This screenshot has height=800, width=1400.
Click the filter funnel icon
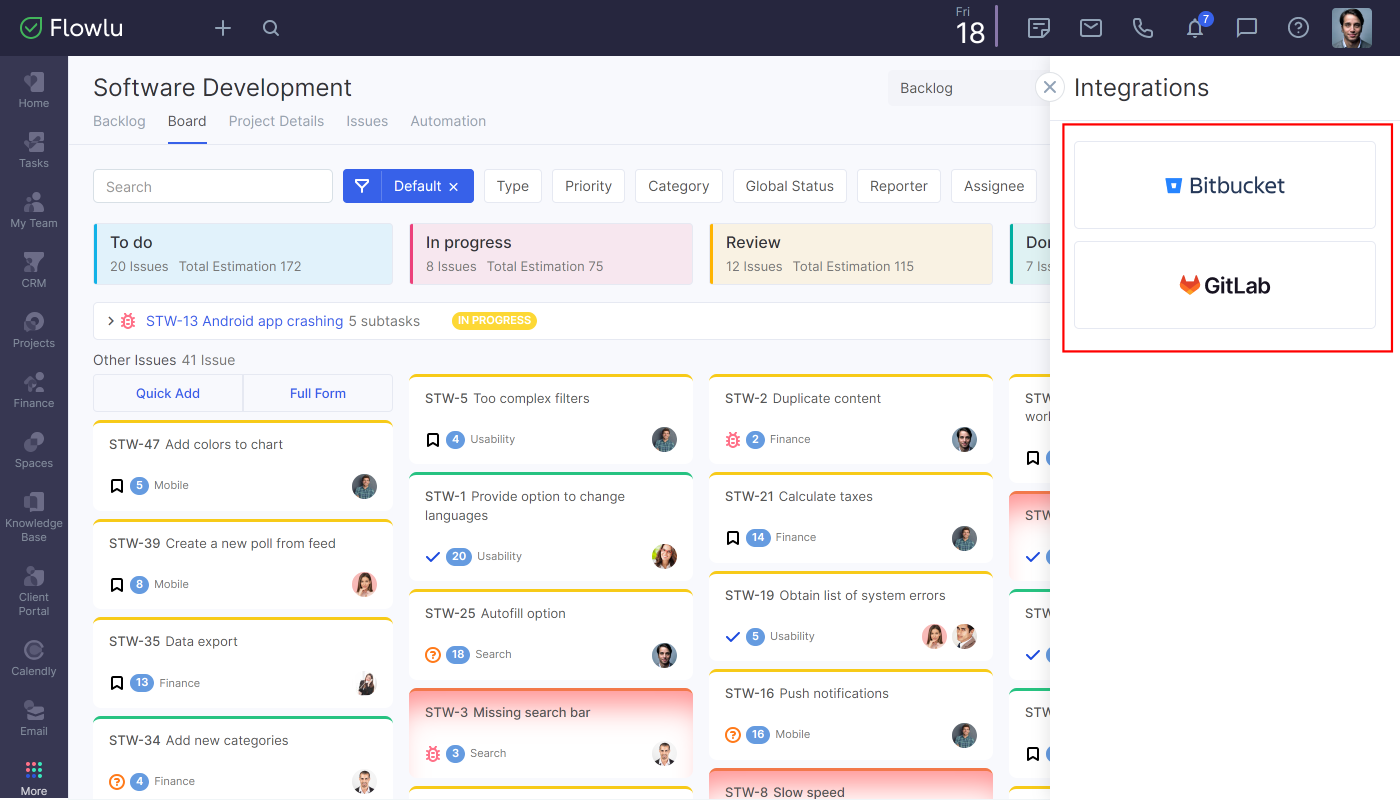[362, 186]
